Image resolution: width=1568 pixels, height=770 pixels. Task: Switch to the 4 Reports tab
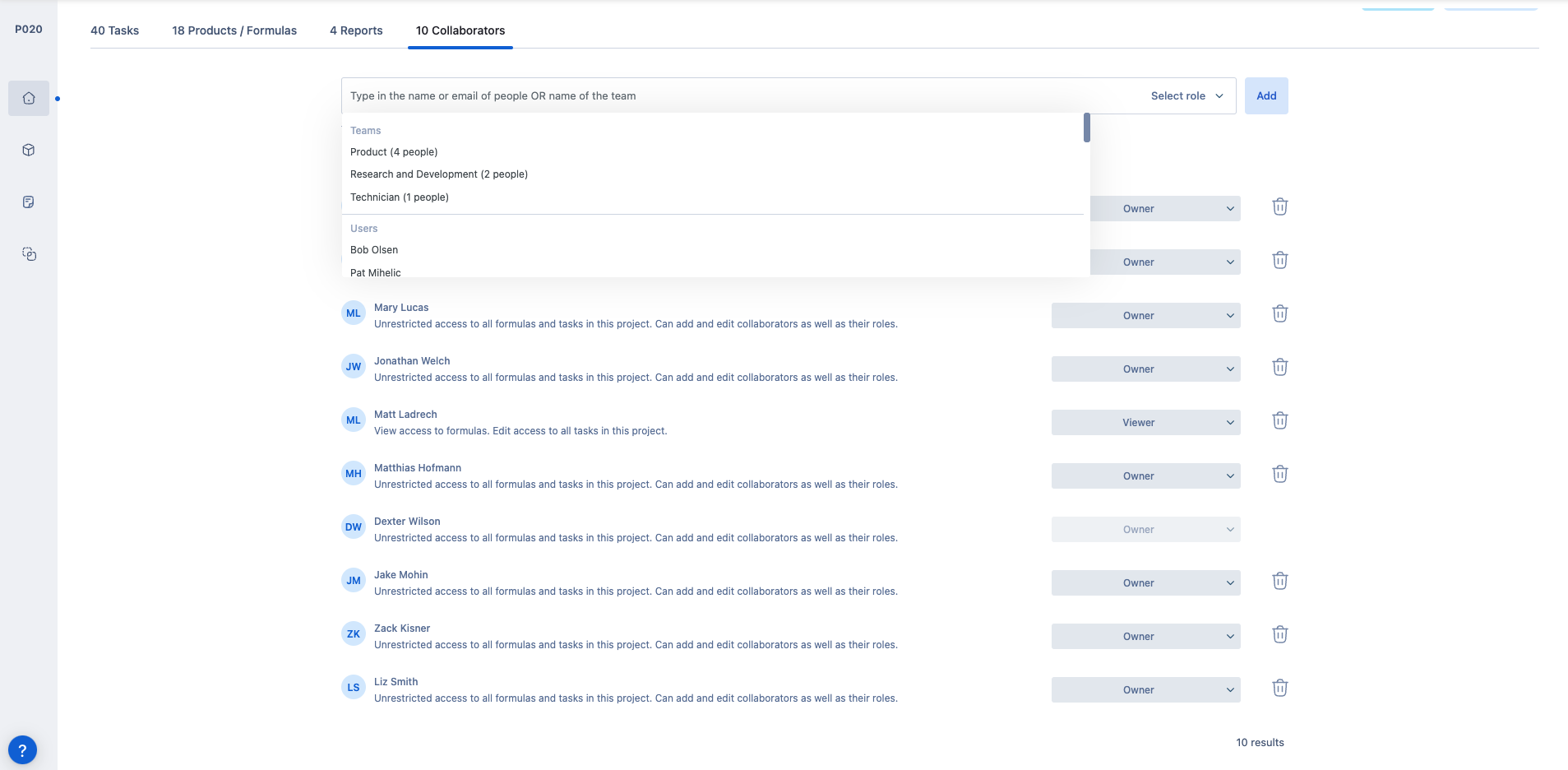[x=356, y=30]
